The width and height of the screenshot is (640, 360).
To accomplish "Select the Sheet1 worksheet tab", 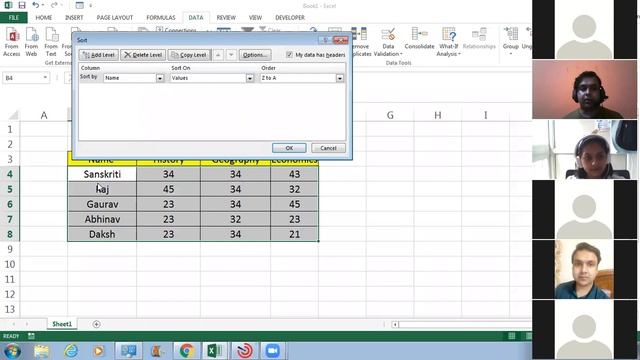I will tap(62, 324).
